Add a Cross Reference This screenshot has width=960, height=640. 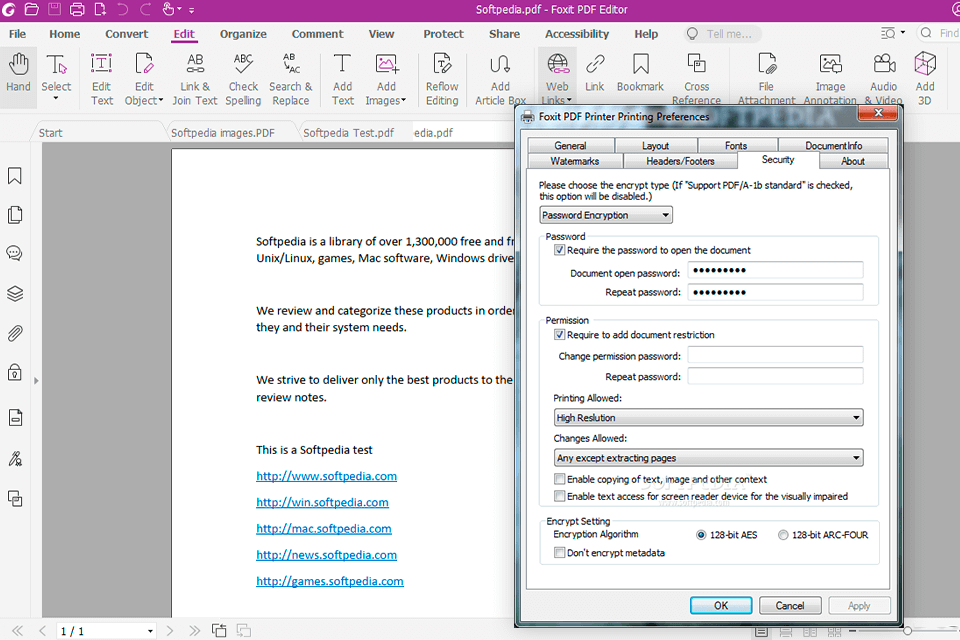[696, 80]
